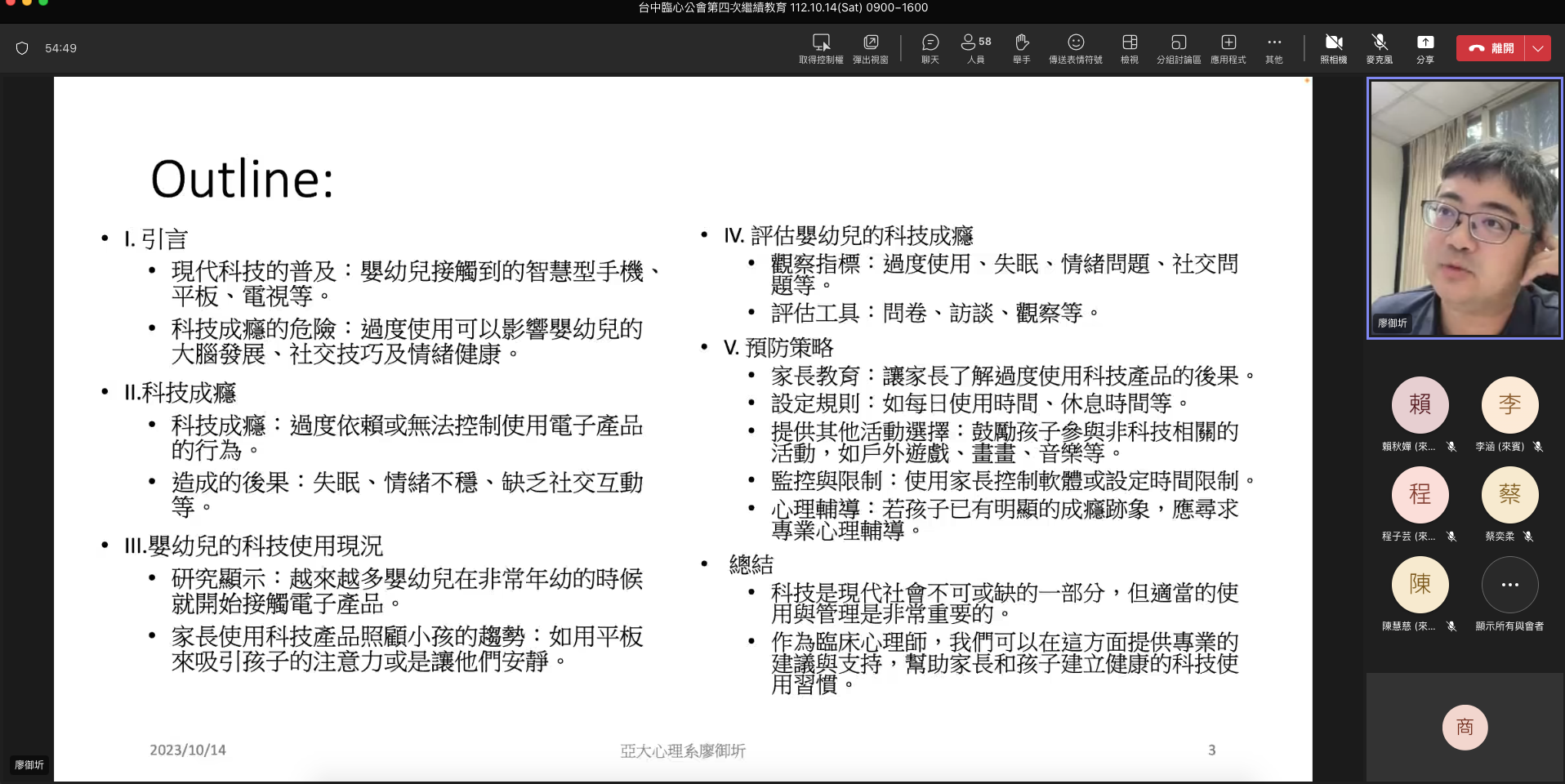Image resolution: width=1565 pixels, height=784 pixels.
Task: Click the heading 總結 on the slide
Action: [x=751, y=564]
